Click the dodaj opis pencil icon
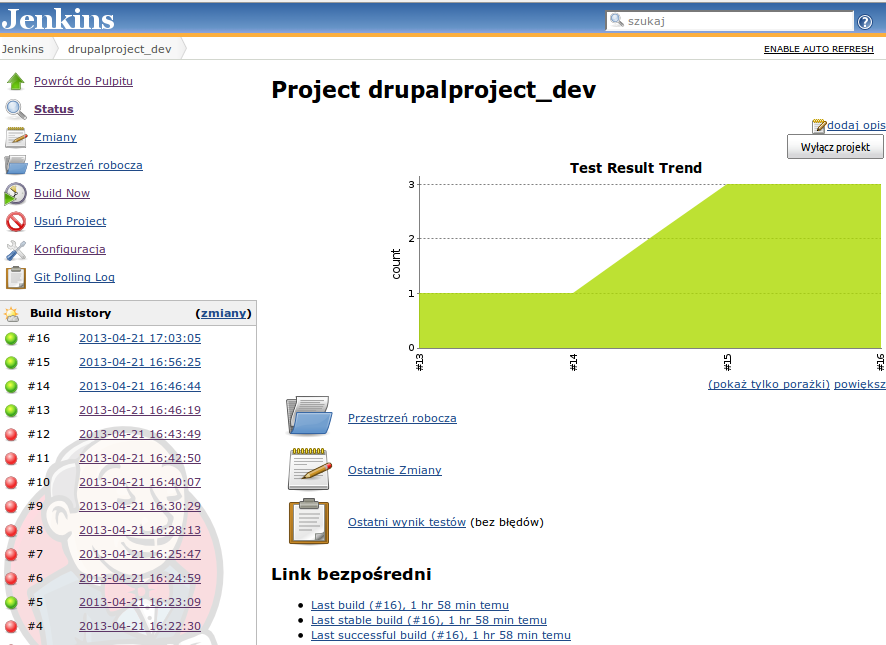Viewport: 886px width, 645px height. [819, 124]
